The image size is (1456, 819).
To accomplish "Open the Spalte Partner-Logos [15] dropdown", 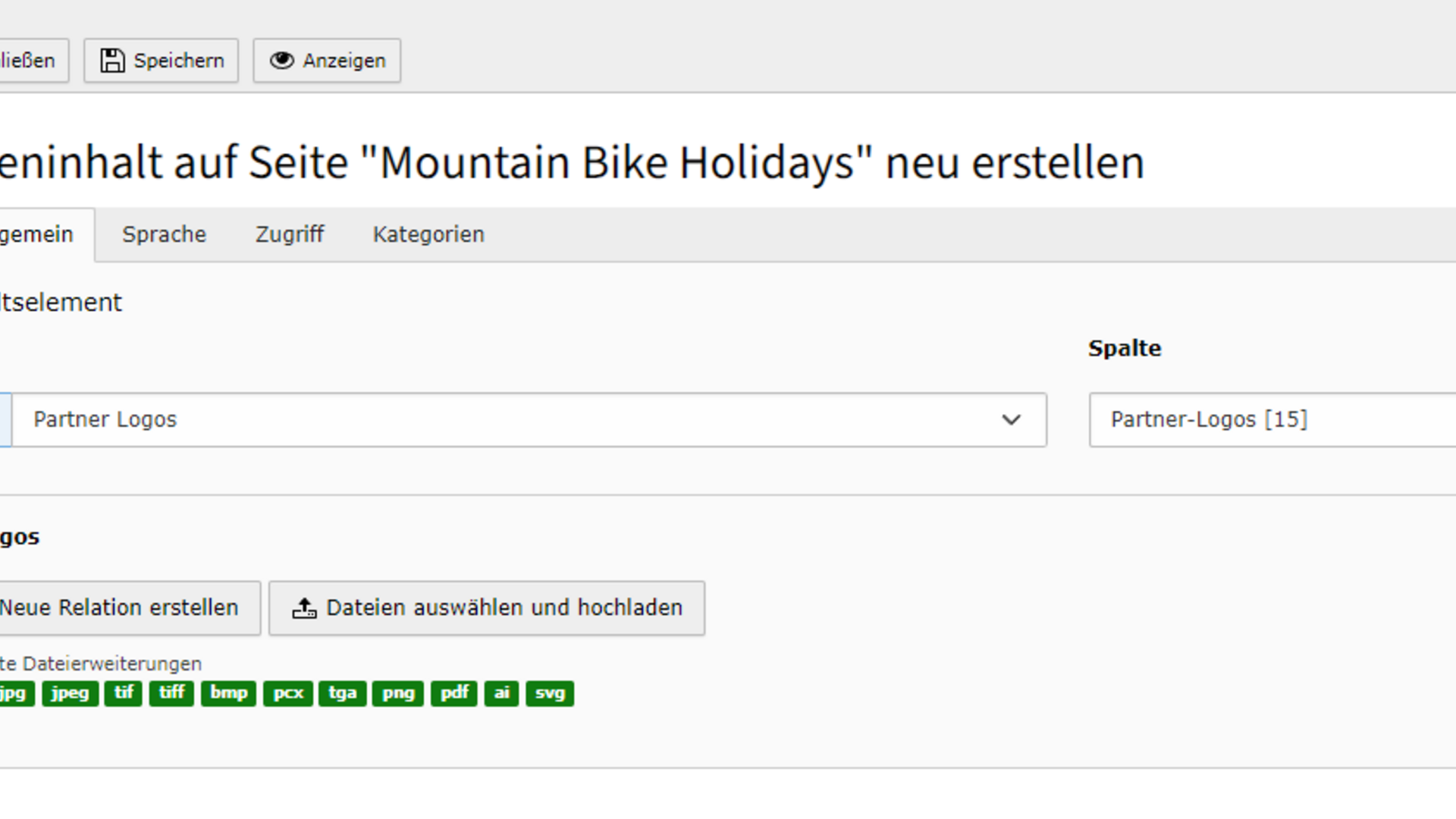I will [1272, 420].
